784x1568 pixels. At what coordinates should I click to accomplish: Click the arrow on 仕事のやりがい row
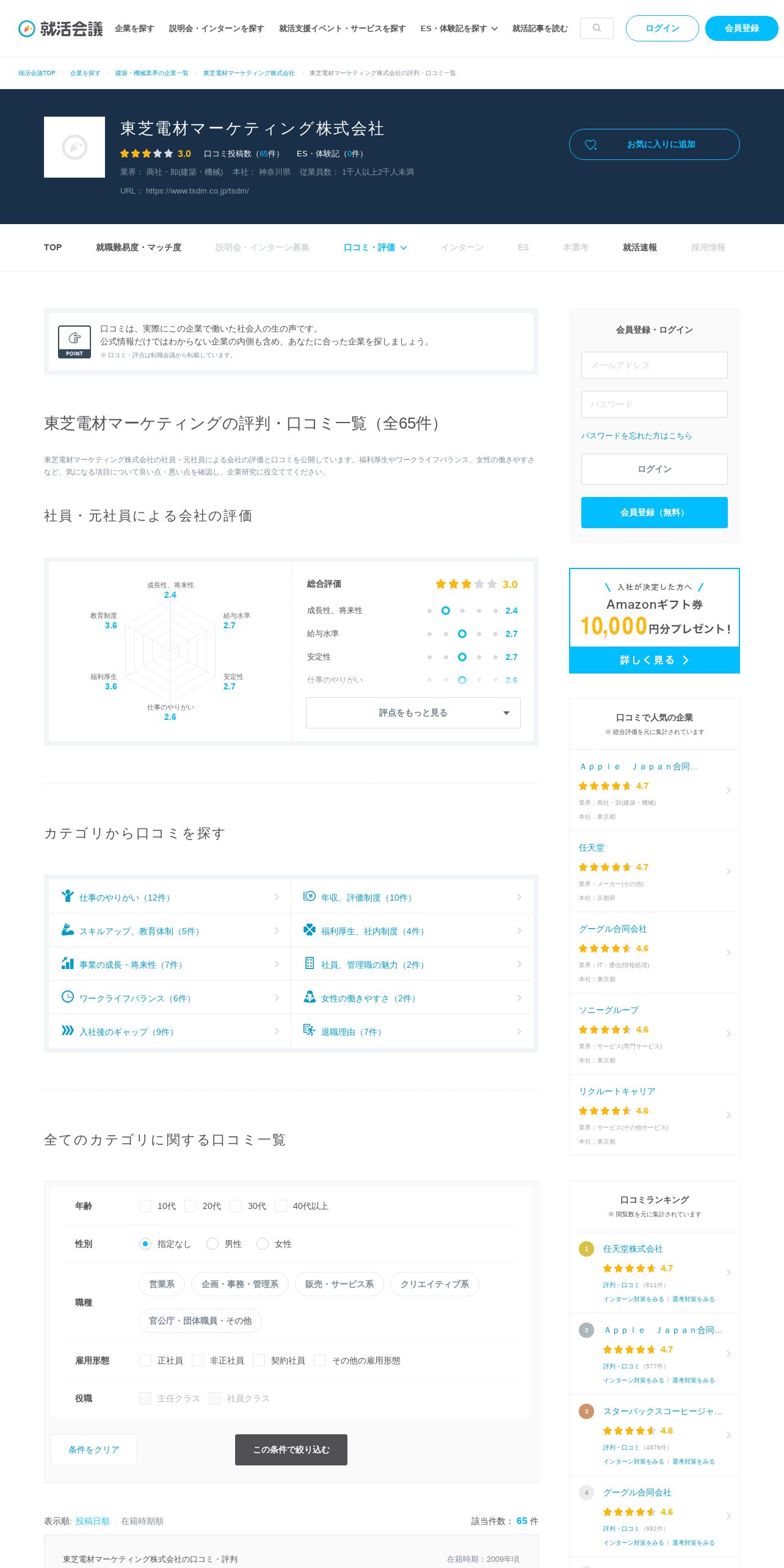pos(277,897)
